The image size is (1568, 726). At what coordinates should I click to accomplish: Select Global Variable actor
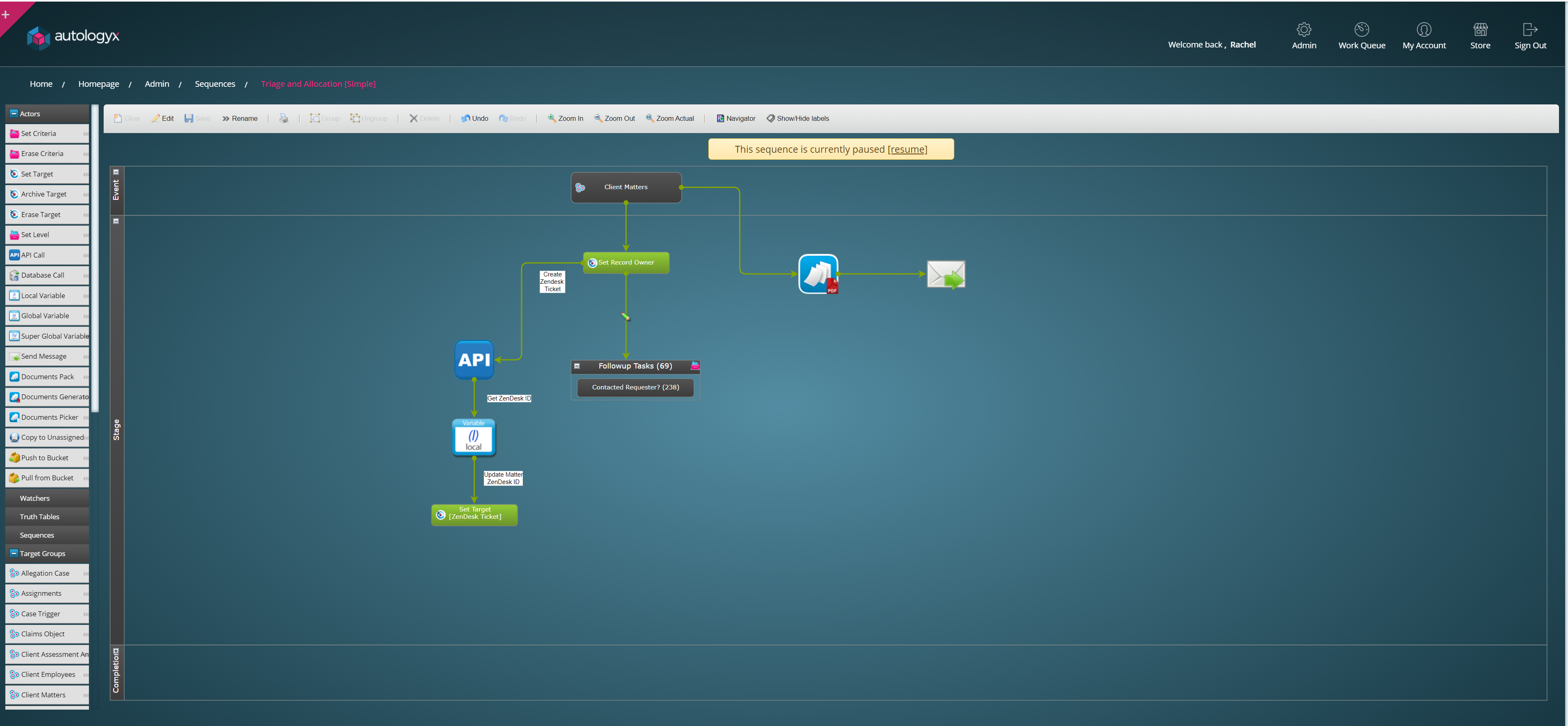(47, 316)
